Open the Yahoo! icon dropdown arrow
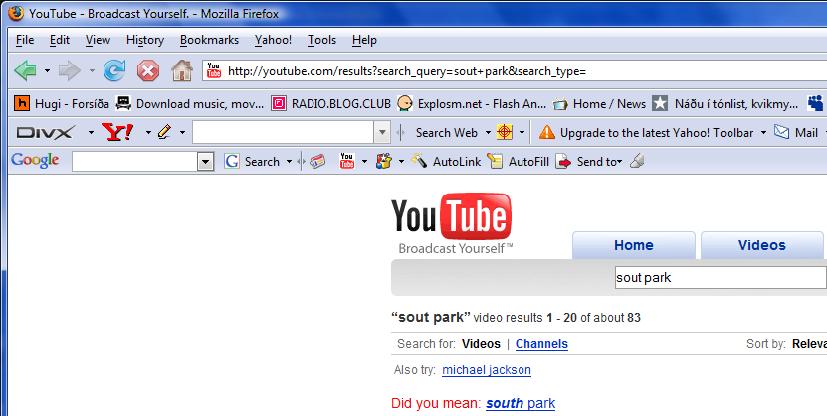This screenshot has height=416, width=827. (x=148, y=132)
